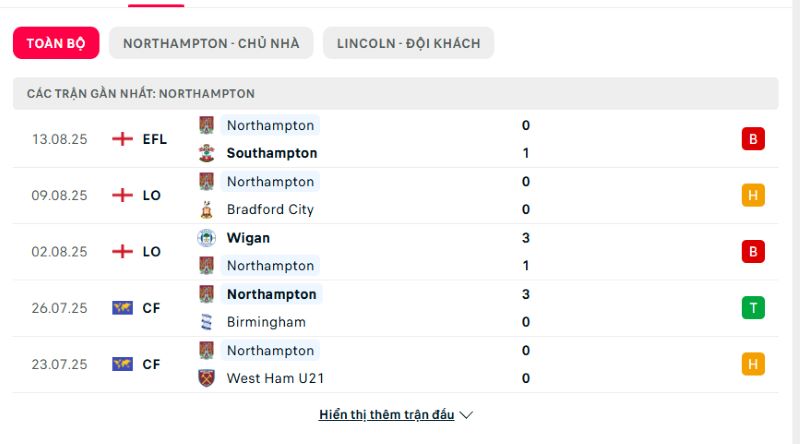Screen dimensions: 800x444
Task: Switch to Northampton - Chủ Nhà tab
Action: (x=211, y=43)
